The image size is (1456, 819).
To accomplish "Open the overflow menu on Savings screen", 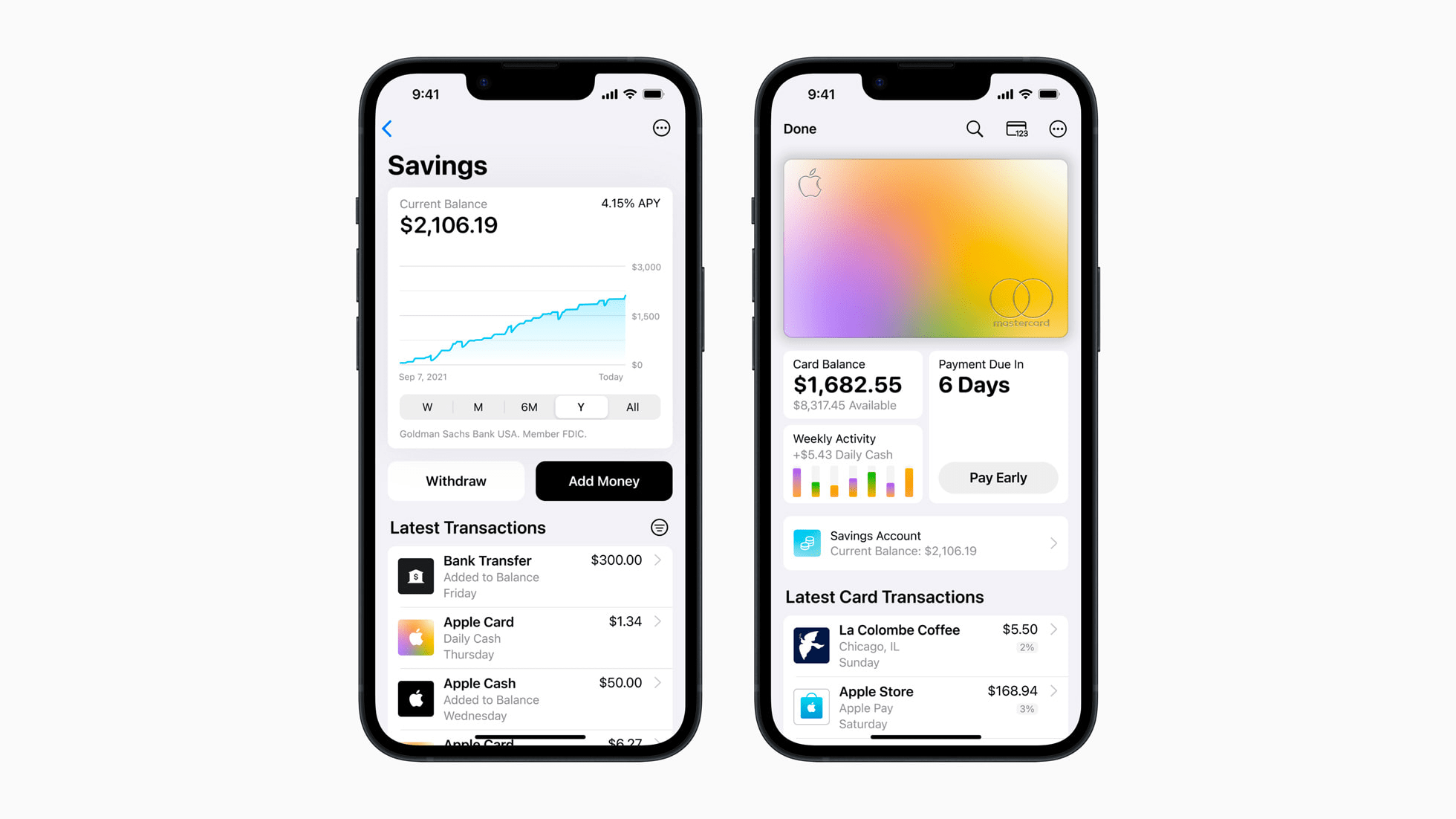I will [660, 128].
